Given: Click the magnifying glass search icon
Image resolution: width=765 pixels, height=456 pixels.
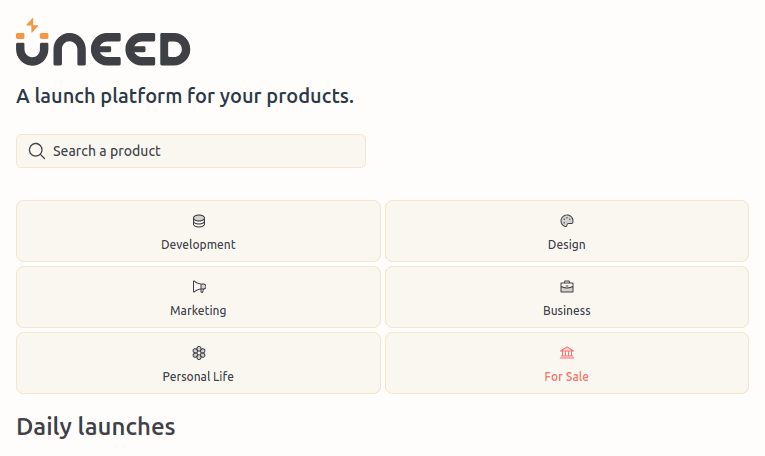Looking at the screenshot, I should (x=37, y=151).
